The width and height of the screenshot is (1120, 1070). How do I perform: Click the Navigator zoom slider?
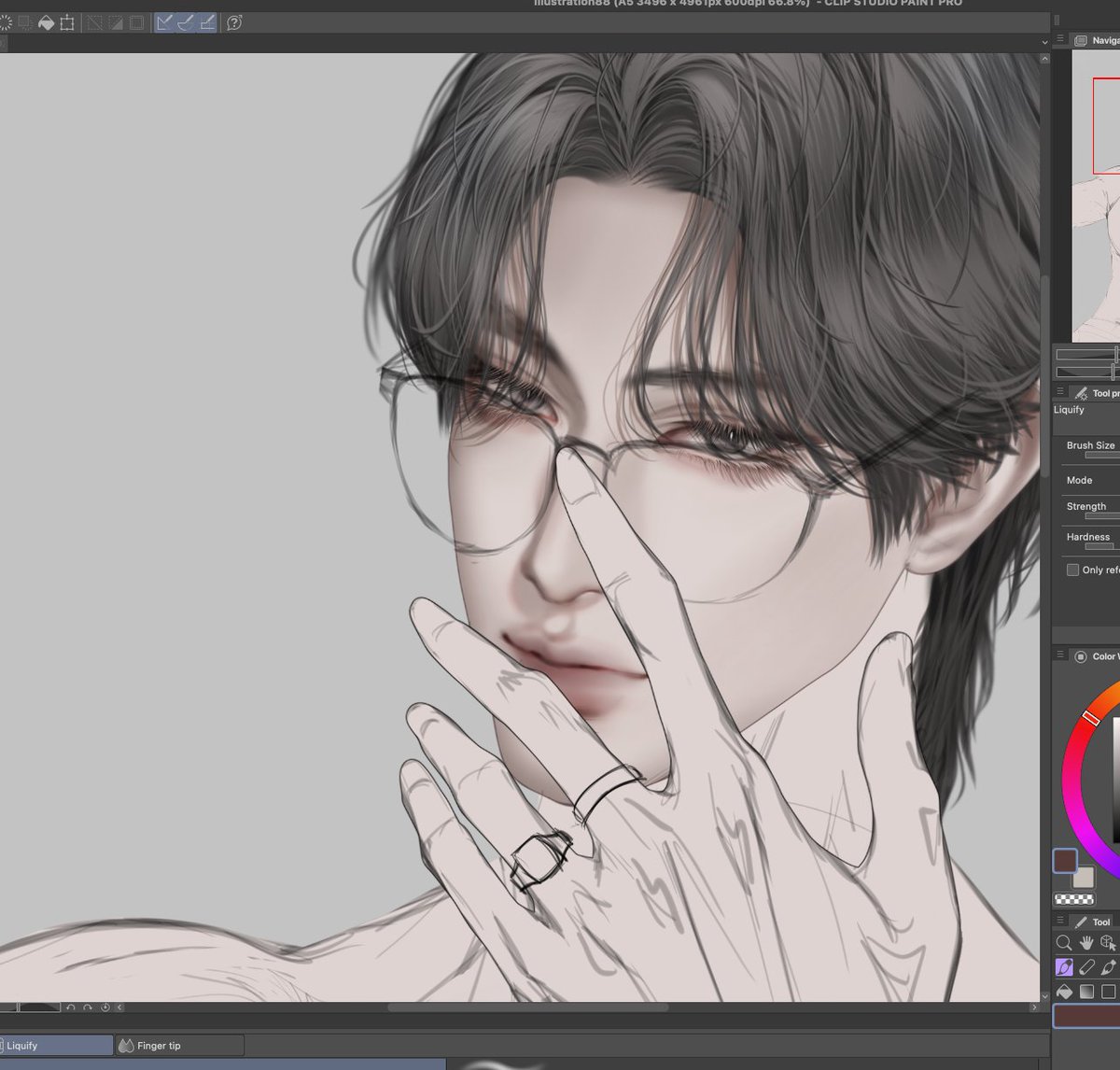[1087, 354]
